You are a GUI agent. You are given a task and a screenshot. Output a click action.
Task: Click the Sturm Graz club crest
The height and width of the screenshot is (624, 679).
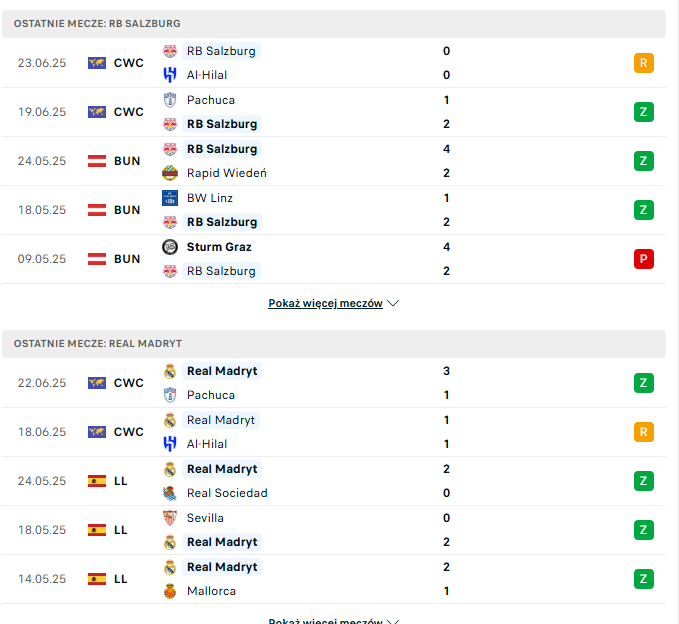tap(170, 247)
